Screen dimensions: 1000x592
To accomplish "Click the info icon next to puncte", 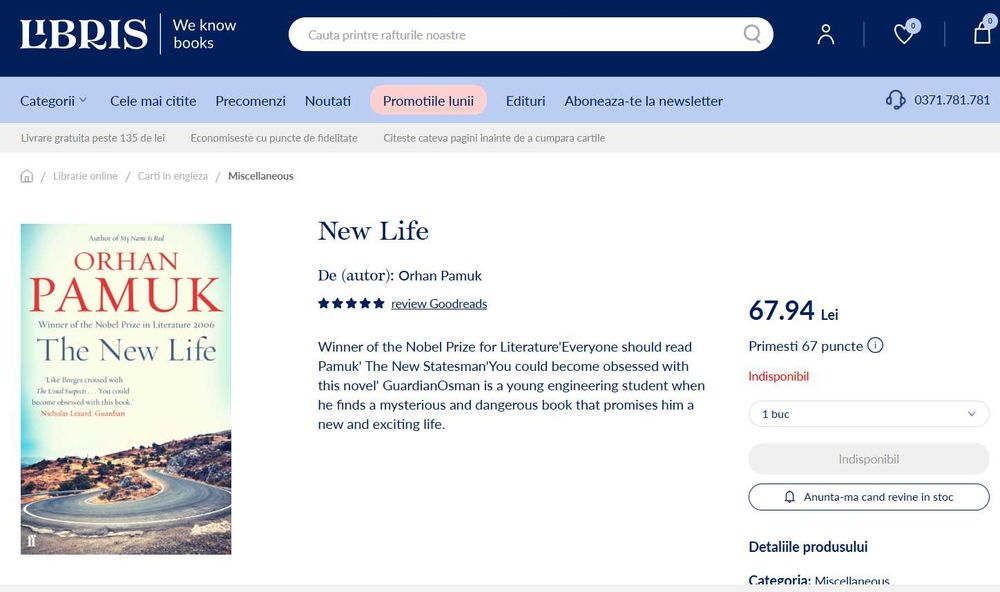I will pyautogui.click(x=876, y=346).
